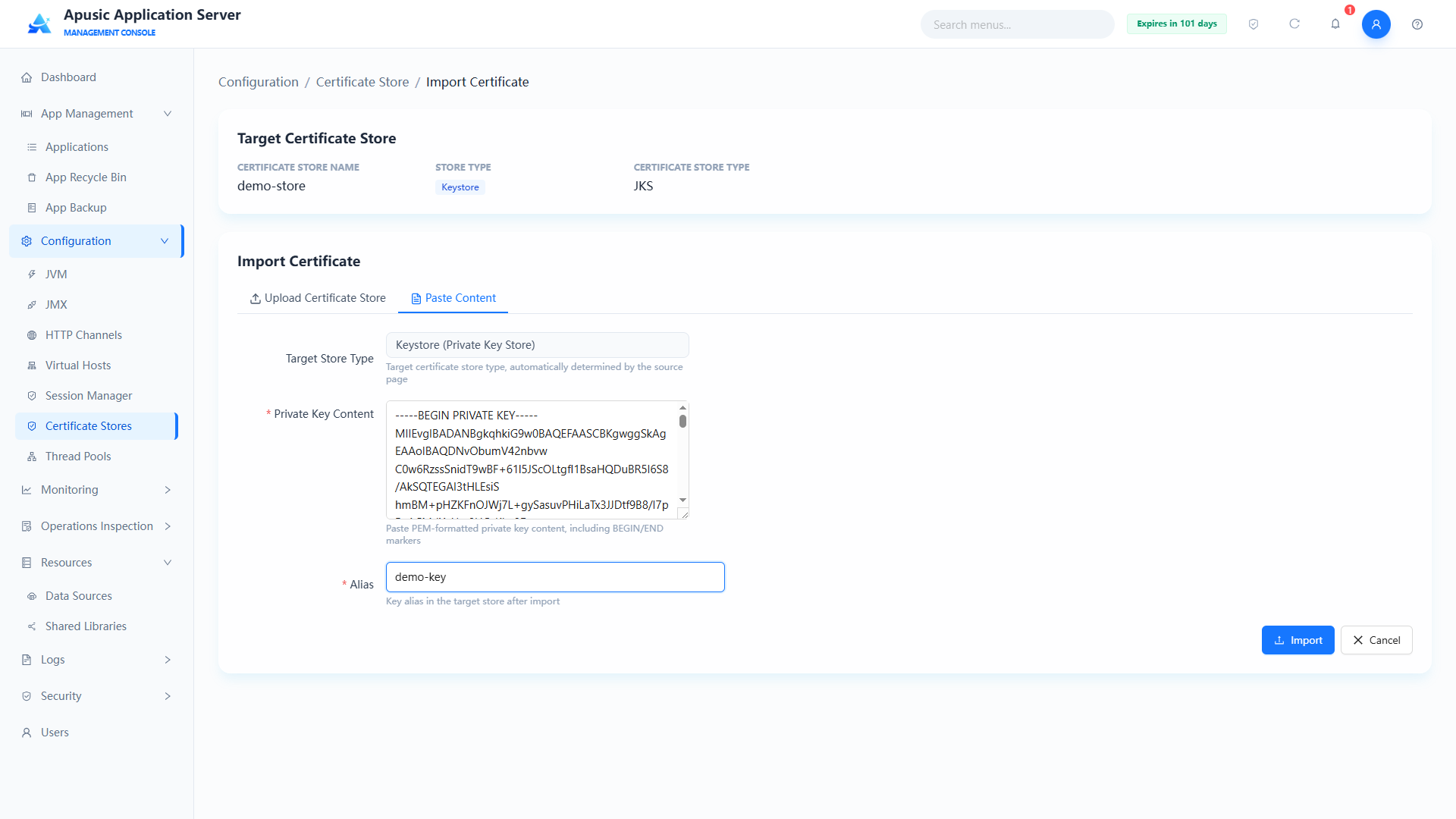This screenshot has height=819, width=1456.
Task: Expand the Monitoring menu
Action: point(96,490)
